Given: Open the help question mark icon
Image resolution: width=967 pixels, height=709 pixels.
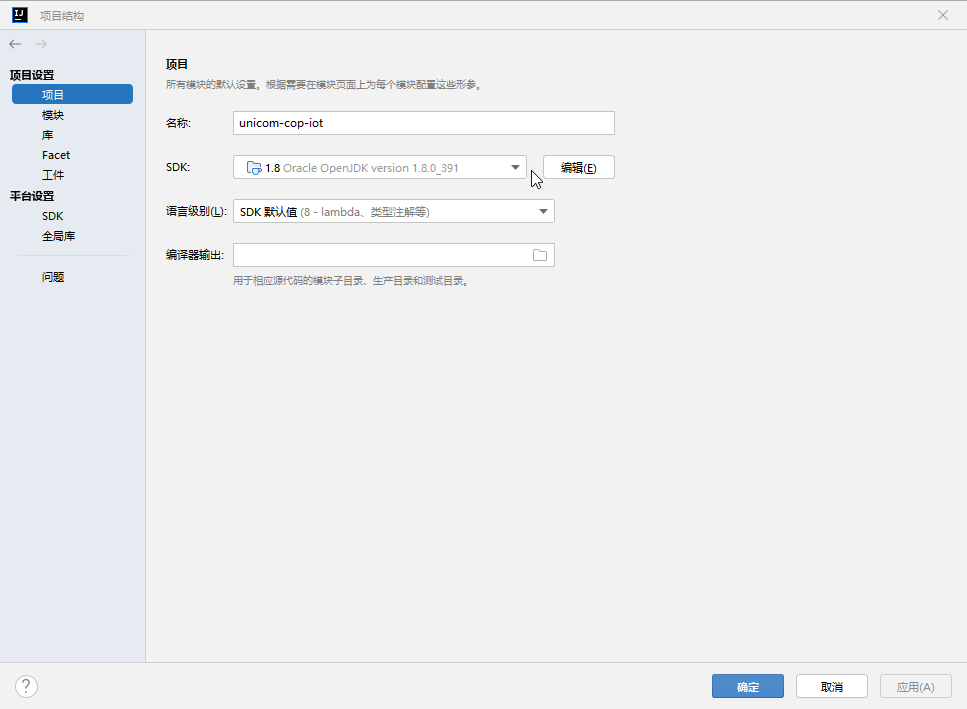Looking at the screenshot, I should [x=25, y=686].
